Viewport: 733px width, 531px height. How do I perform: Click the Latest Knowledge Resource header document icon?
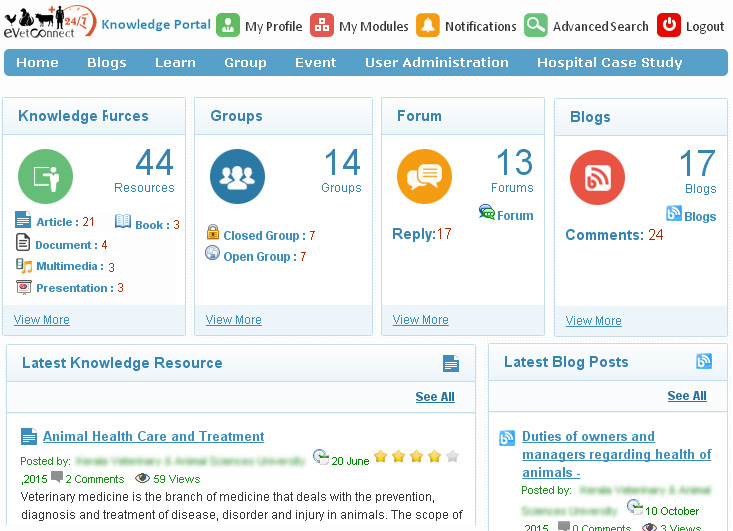click(x=451, y=364)
